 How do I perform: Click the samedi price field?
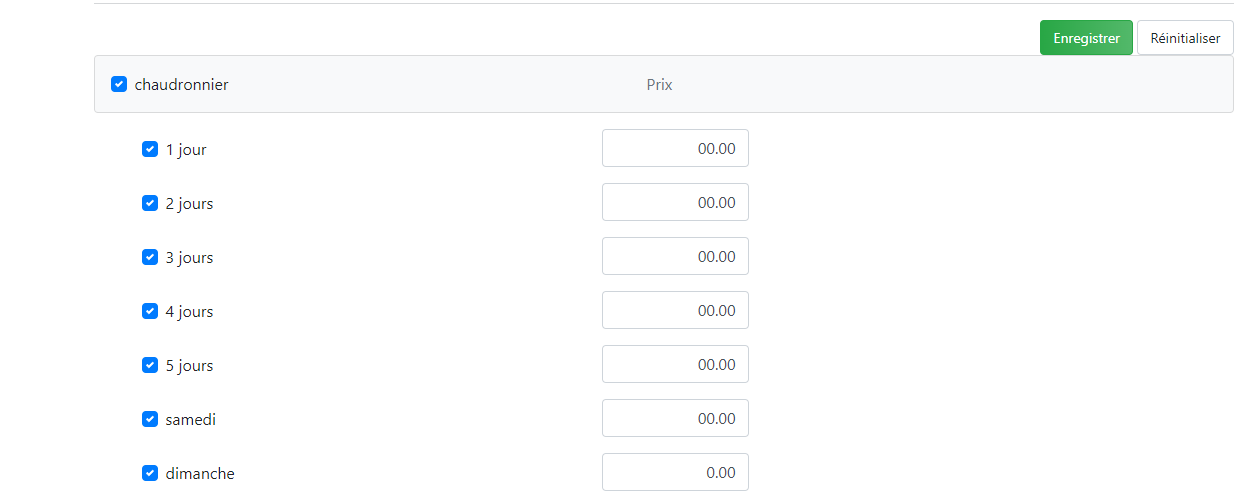675,418
